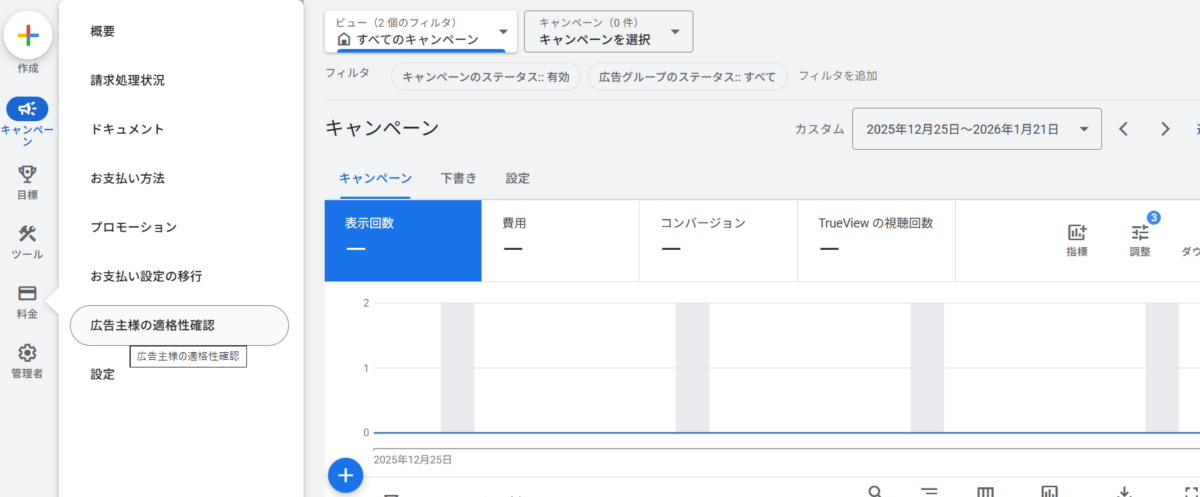
Task: Open the custom date range dropdown
Action: pyautogui.click(x=976, y=129)
